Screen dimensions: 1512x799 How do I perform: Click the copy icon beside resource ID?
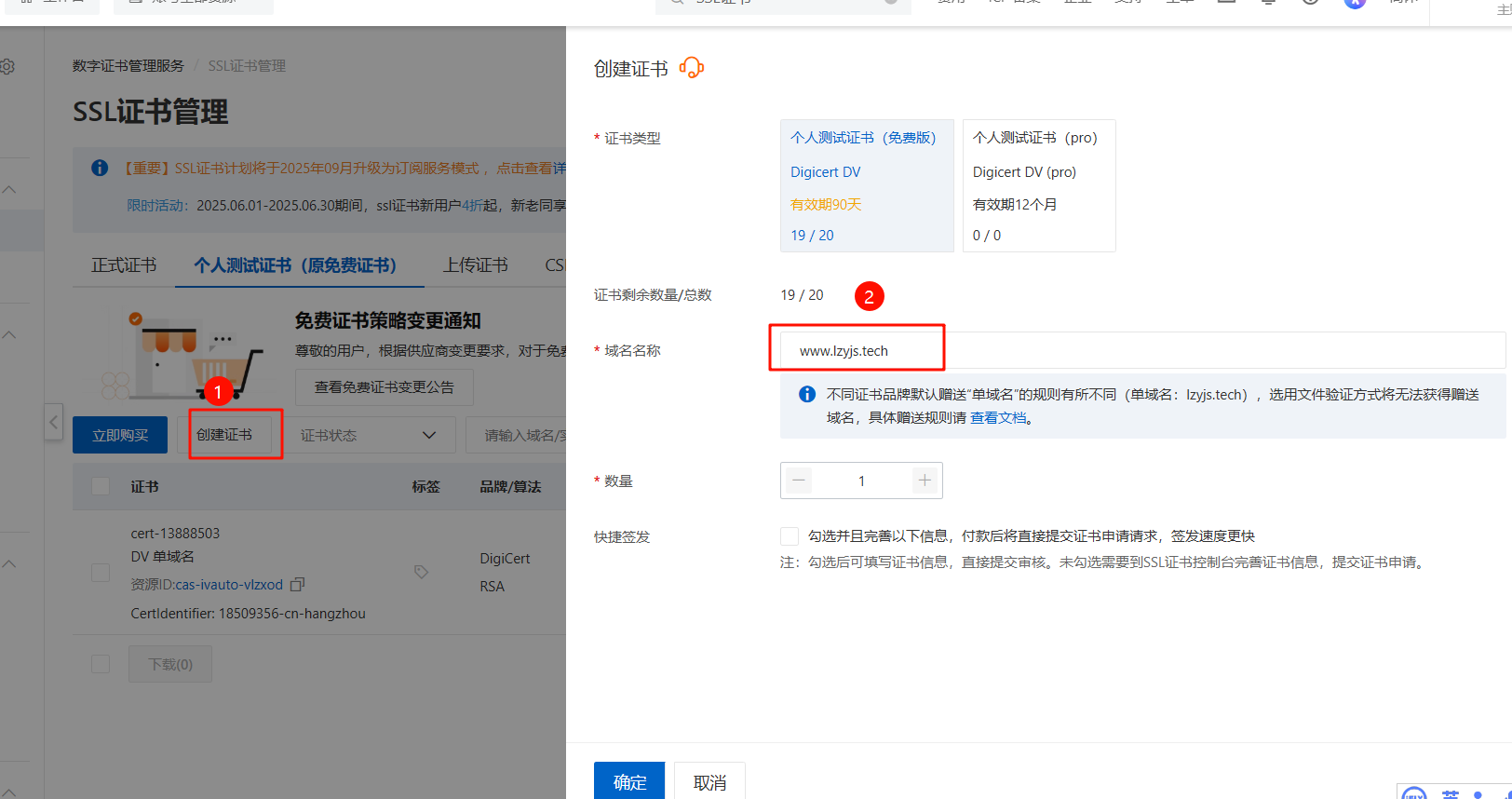(x=298, y=585)
